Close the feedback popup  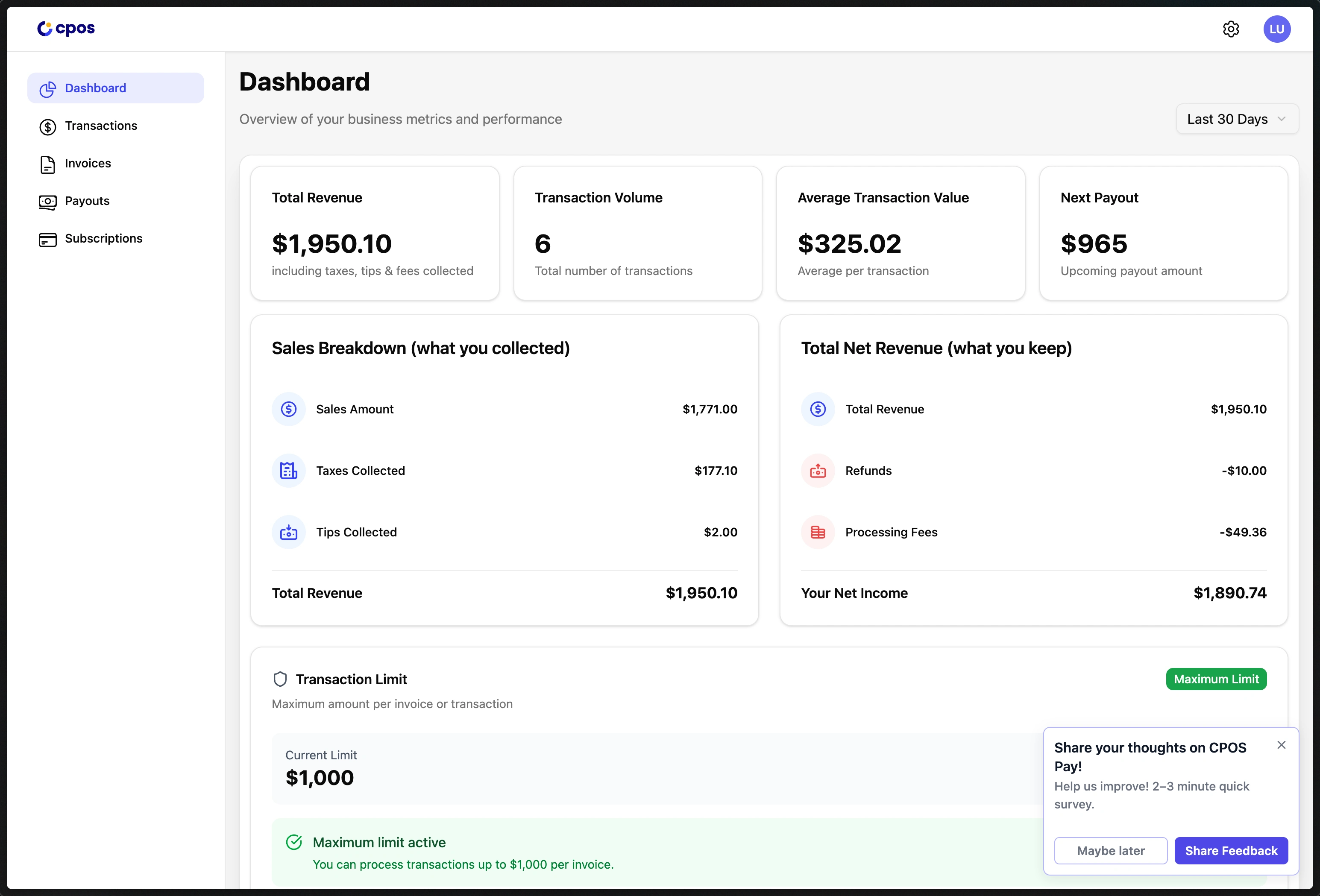click(x=1282, y=744)
